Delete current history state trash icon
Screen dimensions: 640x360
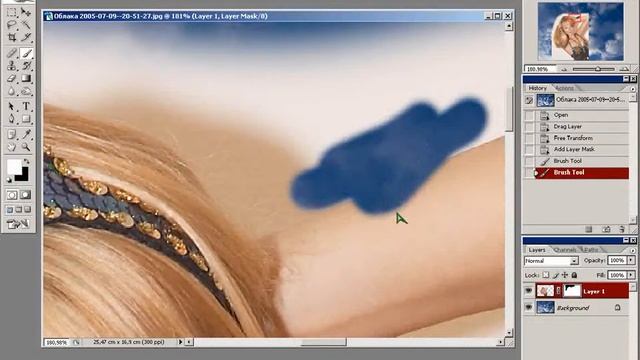[x=622, y=229]
